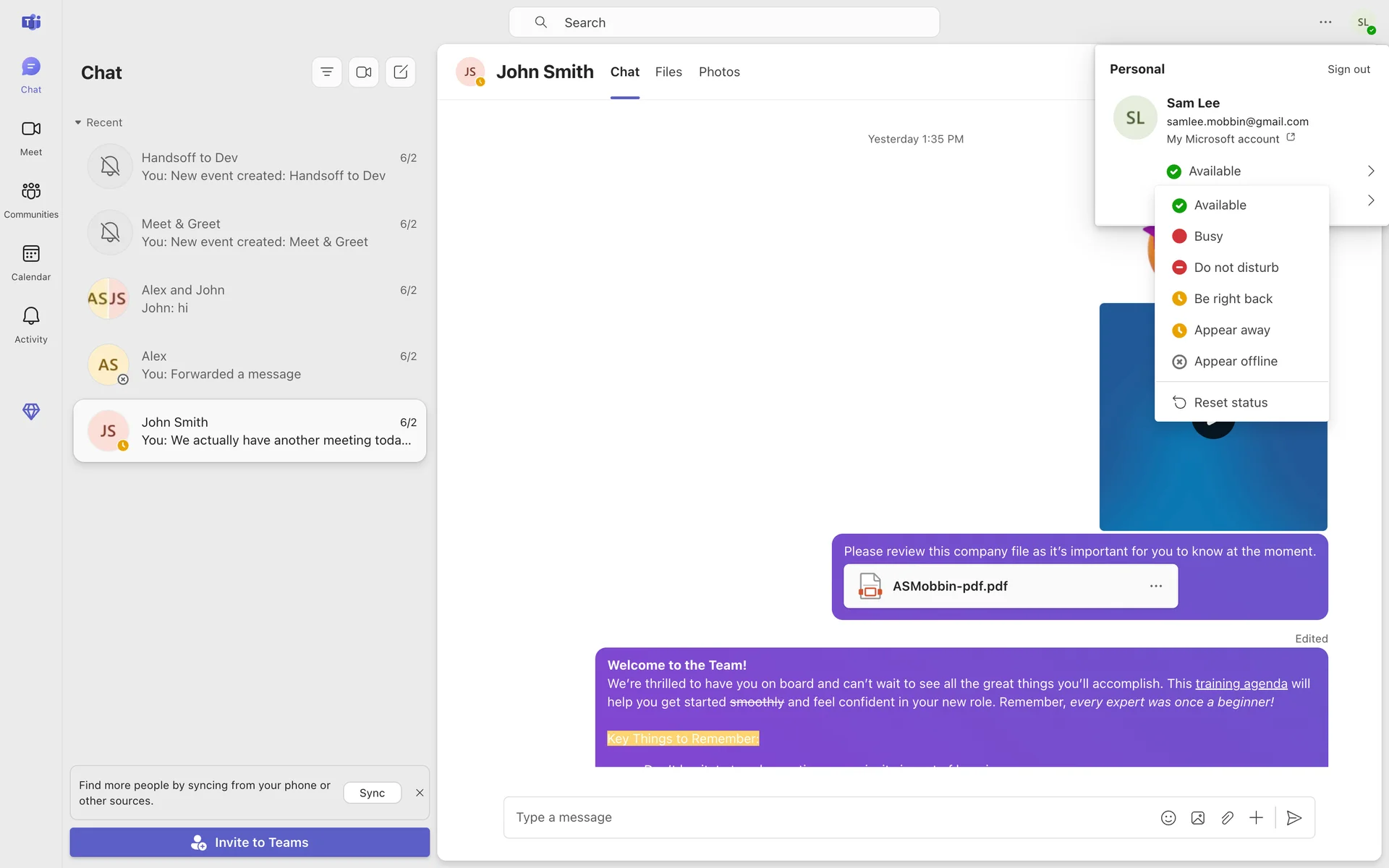Choose Reset status from menu
Screen dimensions: 1389x868
point(1230,403)
